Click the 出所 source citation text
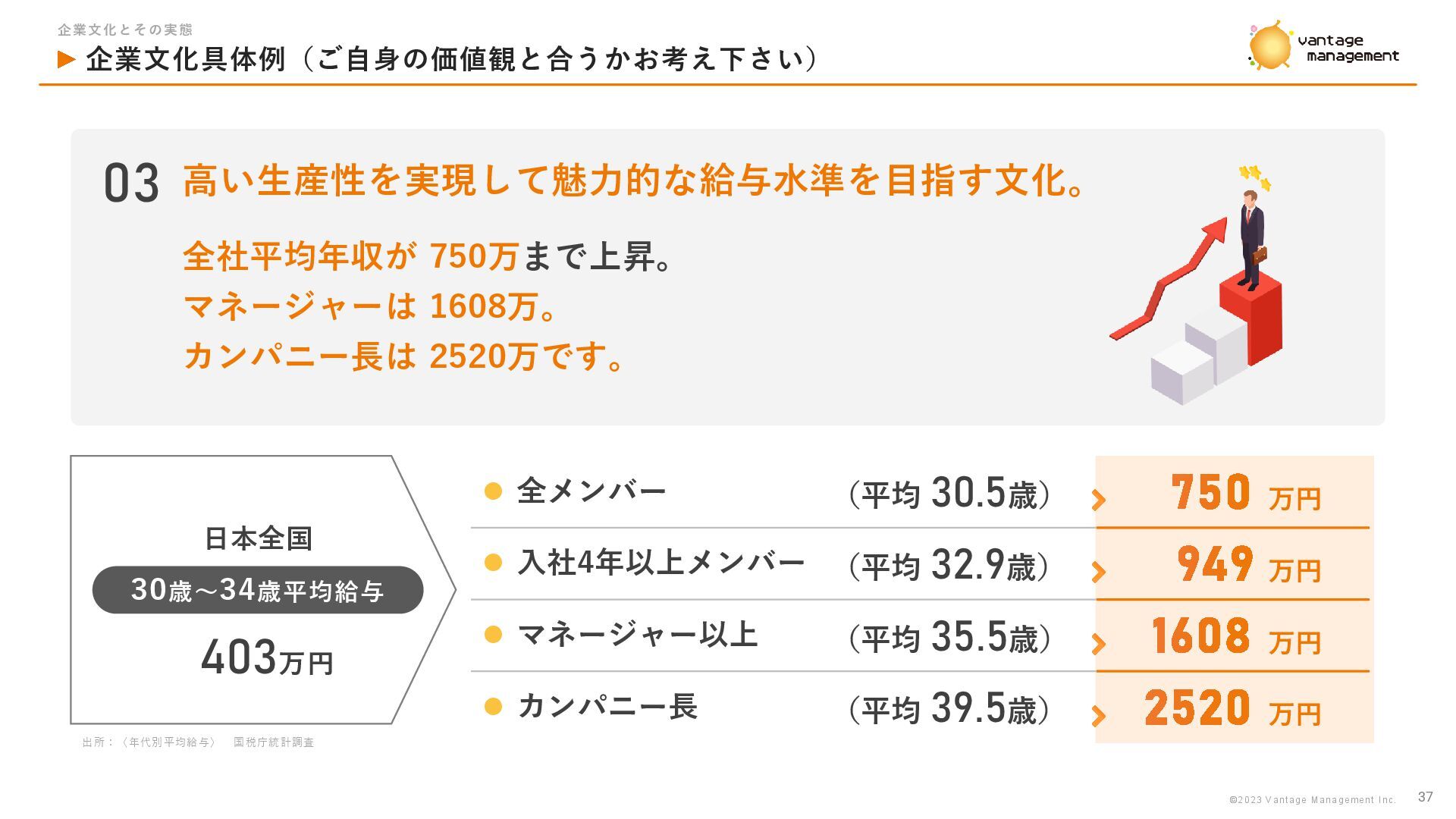This screenshot has width=1456, height=819. (198, 742)
